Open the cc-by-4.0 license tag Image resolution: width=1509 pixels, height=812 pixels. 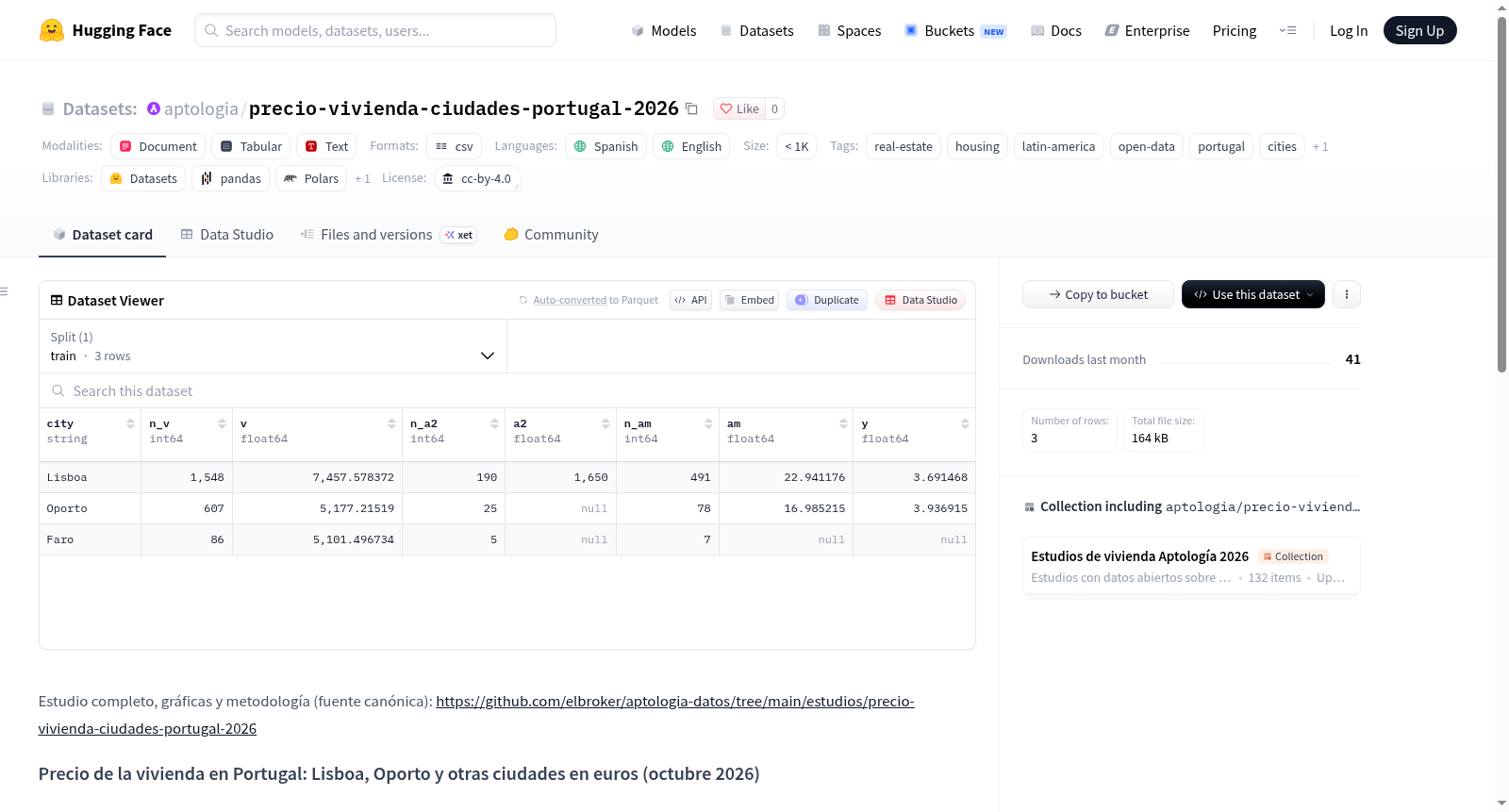(x=477, y=178)
